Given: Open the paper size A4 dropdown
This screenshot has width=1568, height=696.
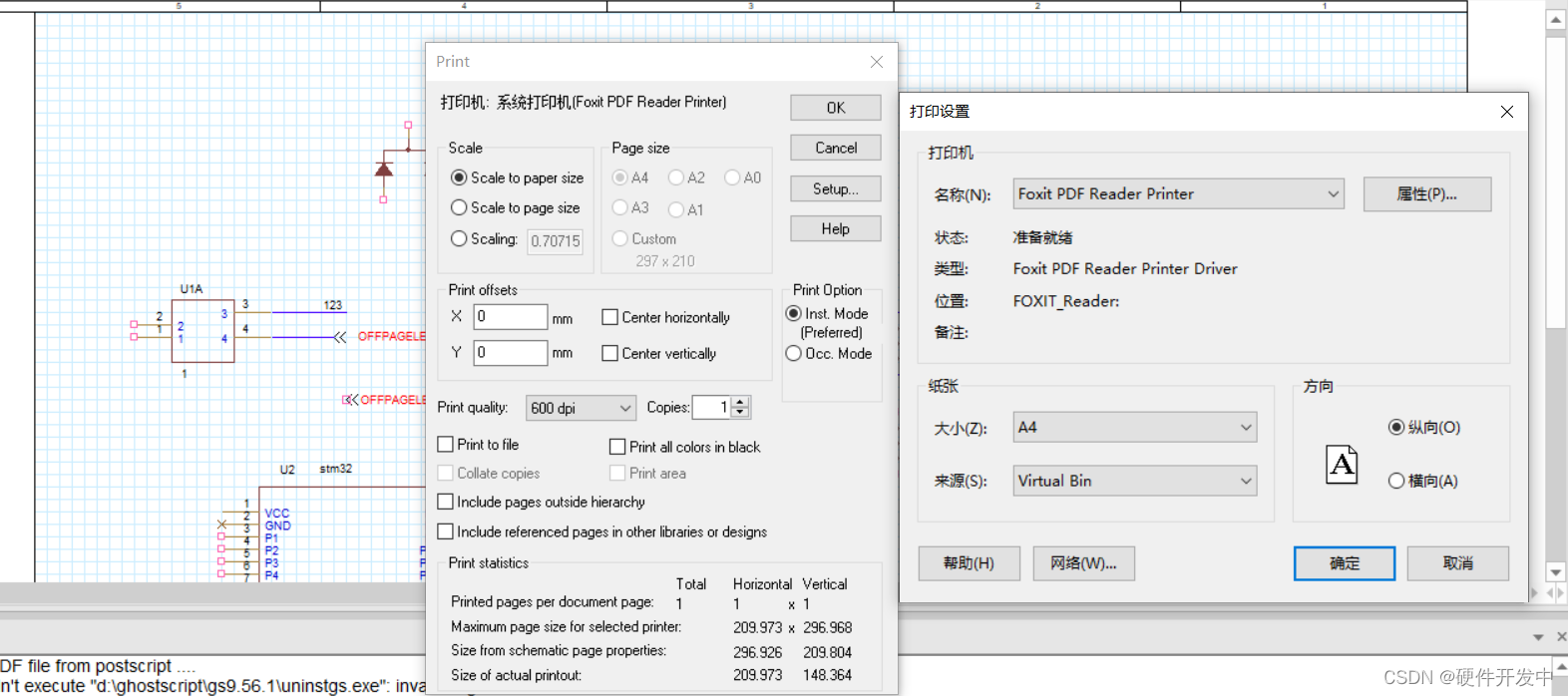Looking at the screenshot, I should coord(1135,427).
